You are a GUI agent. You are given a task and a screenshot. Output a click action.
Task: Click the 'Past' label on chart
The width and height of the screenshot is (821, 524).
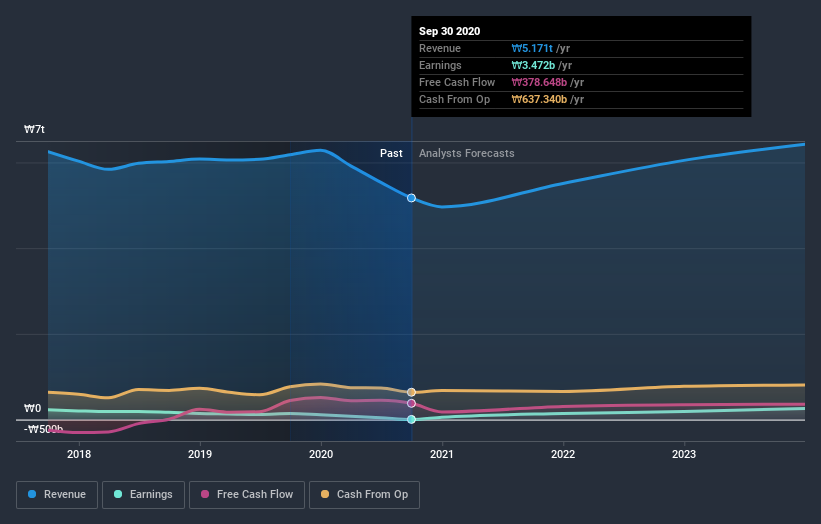391,153
